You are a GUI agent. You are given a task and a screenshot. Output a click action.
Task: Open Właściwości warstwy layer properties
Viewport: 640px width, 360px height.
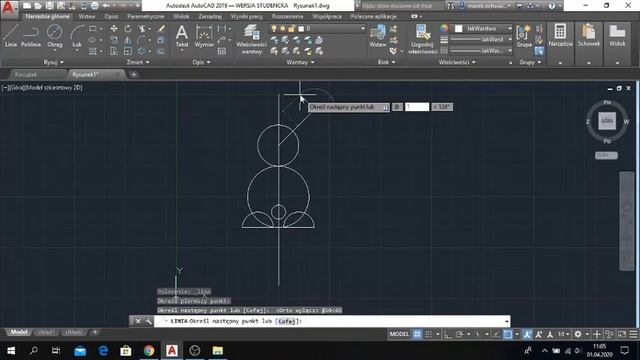tap(251, 39)
